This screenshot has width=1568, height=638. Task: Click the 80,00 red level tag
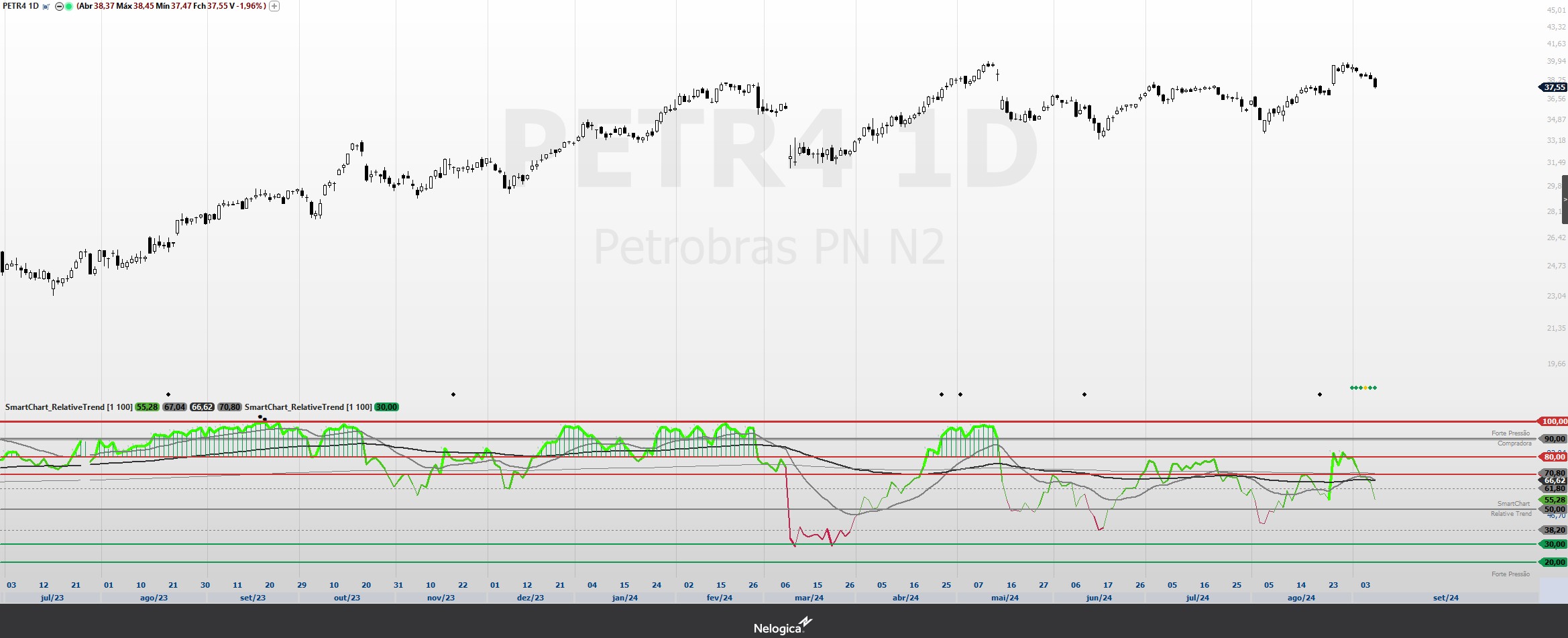[1553, 457]
